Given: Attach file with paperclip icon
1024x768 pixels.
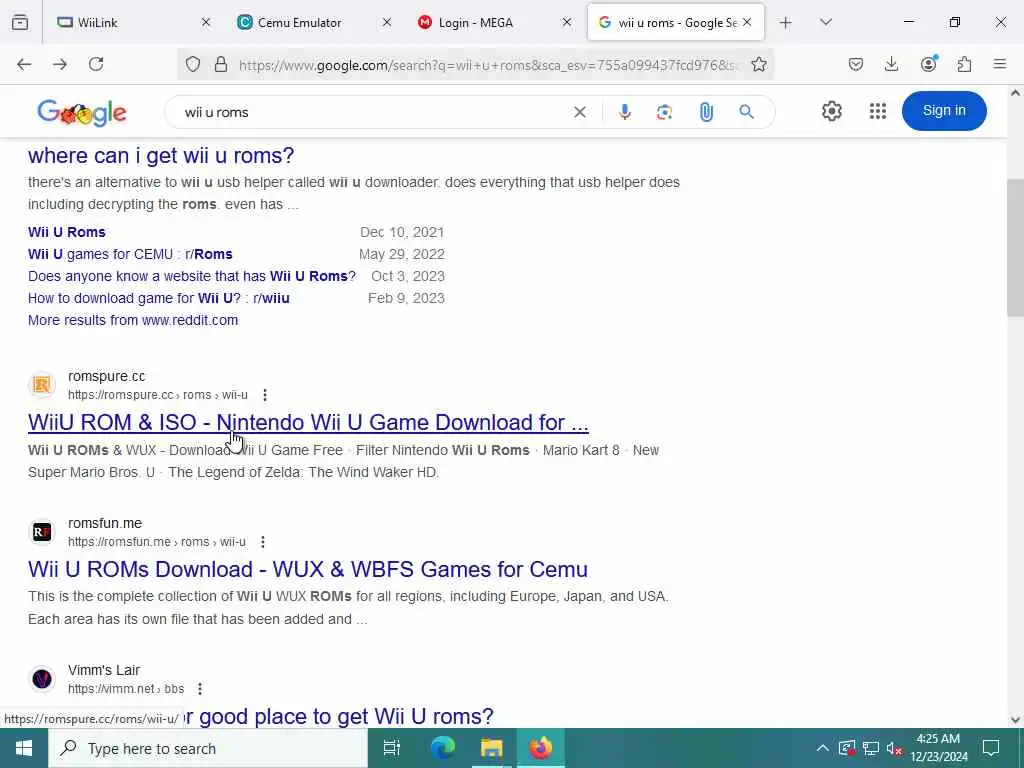Looking at the screenshot, I should coord(706,112).
